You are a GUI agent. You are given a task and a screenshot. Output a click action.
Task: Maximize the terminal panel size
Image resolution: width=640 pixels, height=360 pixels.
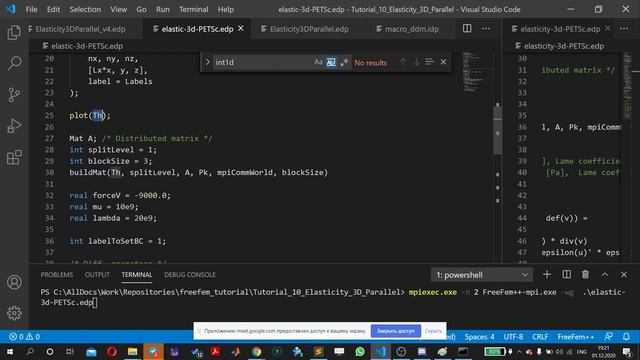pos(604,275)
